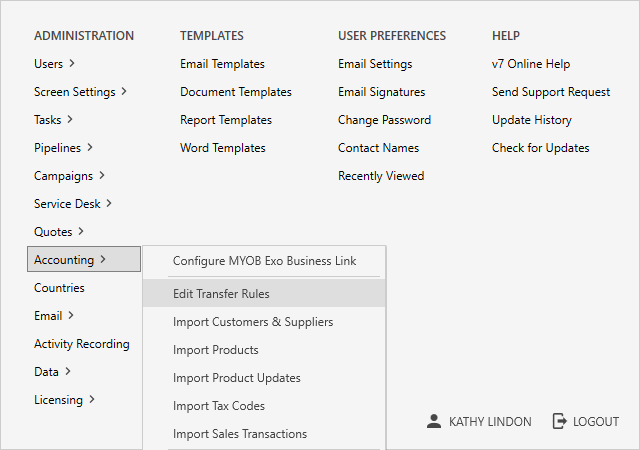Open the Countries administration page
Screen dimensions: 640x450
point(59,288)
